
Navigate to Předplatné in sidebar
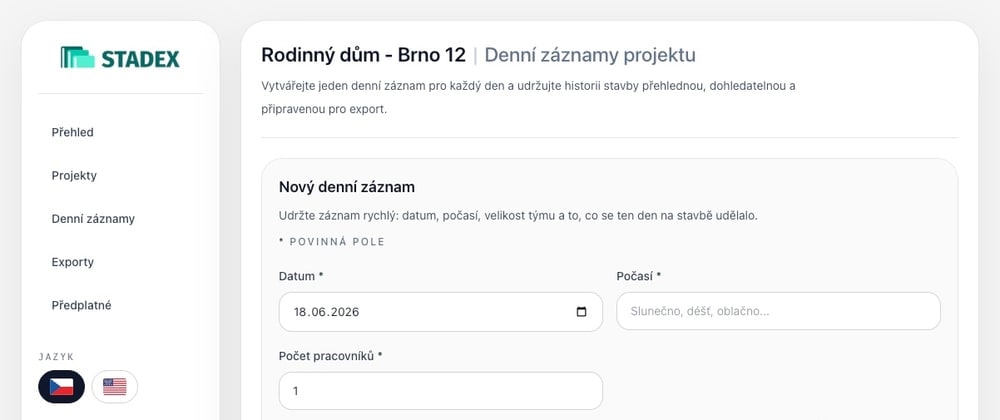(x=82, y=305)
